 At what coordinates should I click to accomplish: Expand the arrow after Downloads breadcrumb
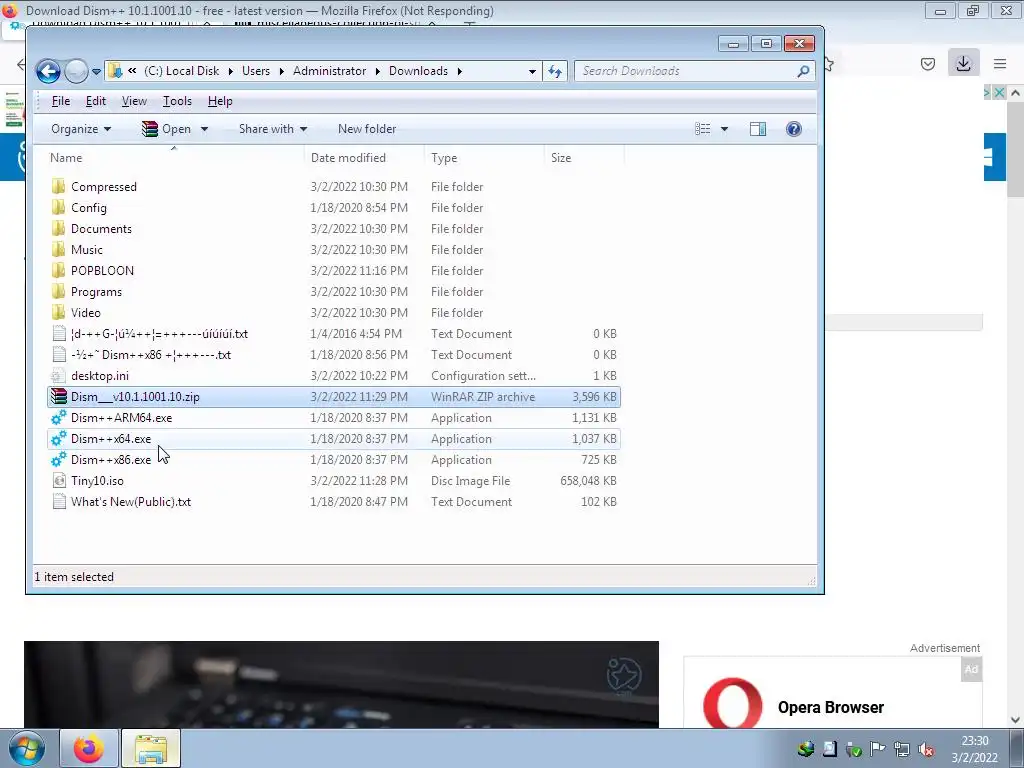[x=460, y=71]
